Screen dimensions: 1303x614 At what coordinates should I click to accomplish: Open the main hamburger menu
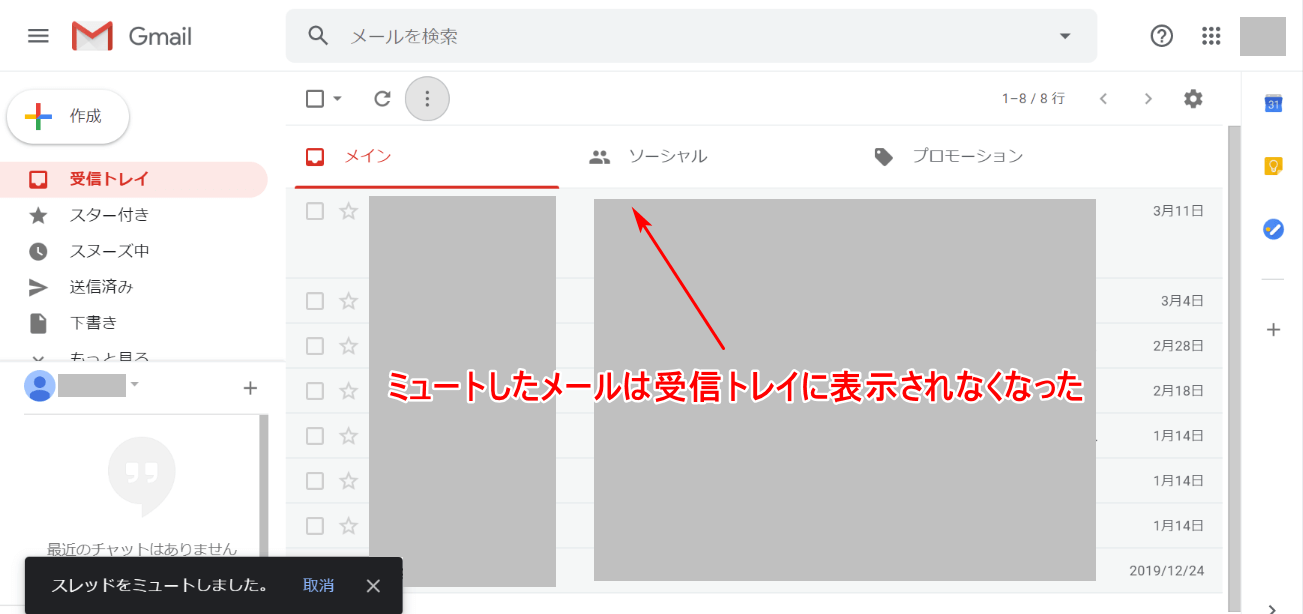[x=38, y=36]
